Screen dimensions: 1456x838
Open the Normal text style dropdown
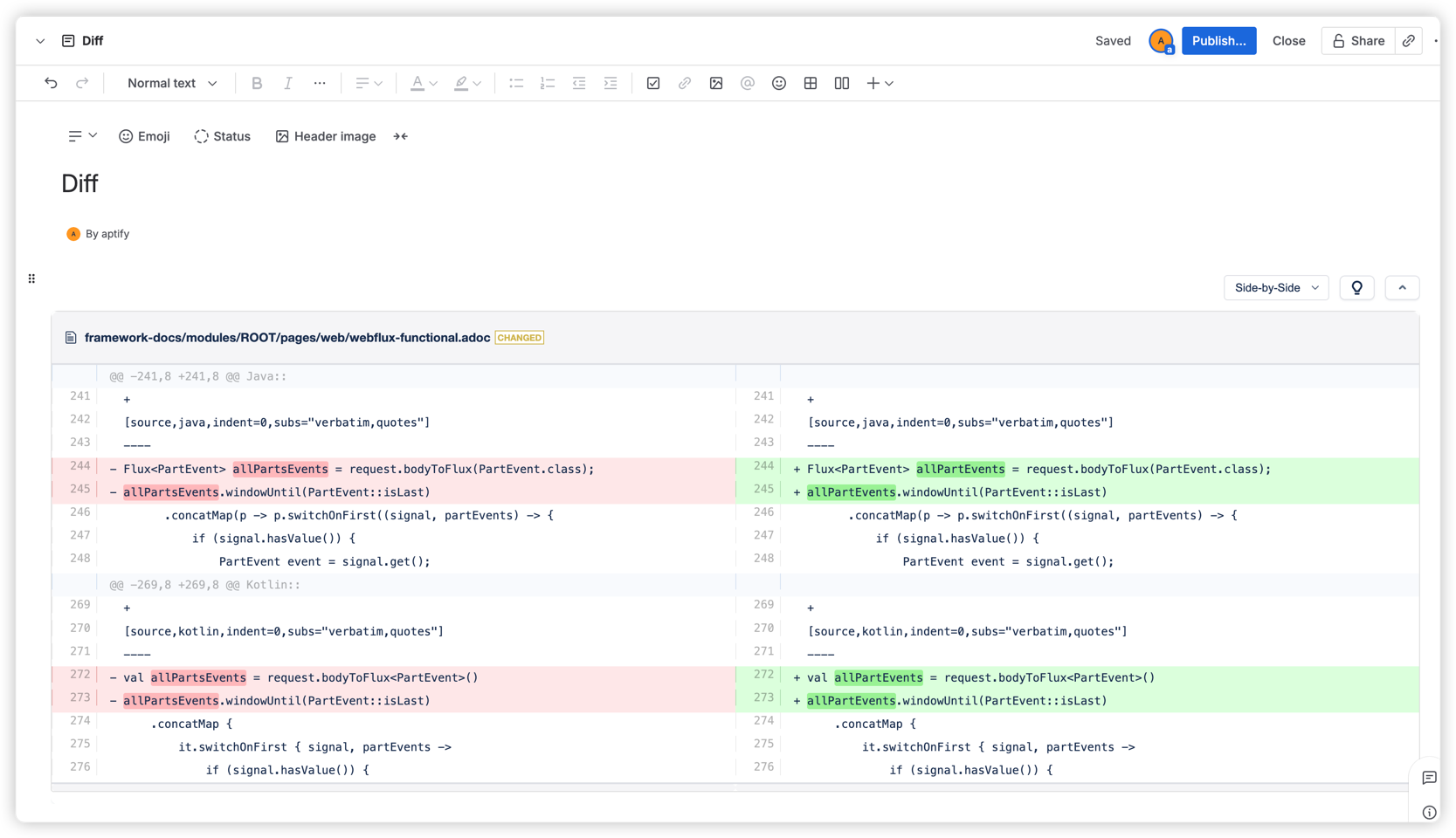[x=170, y=83]
